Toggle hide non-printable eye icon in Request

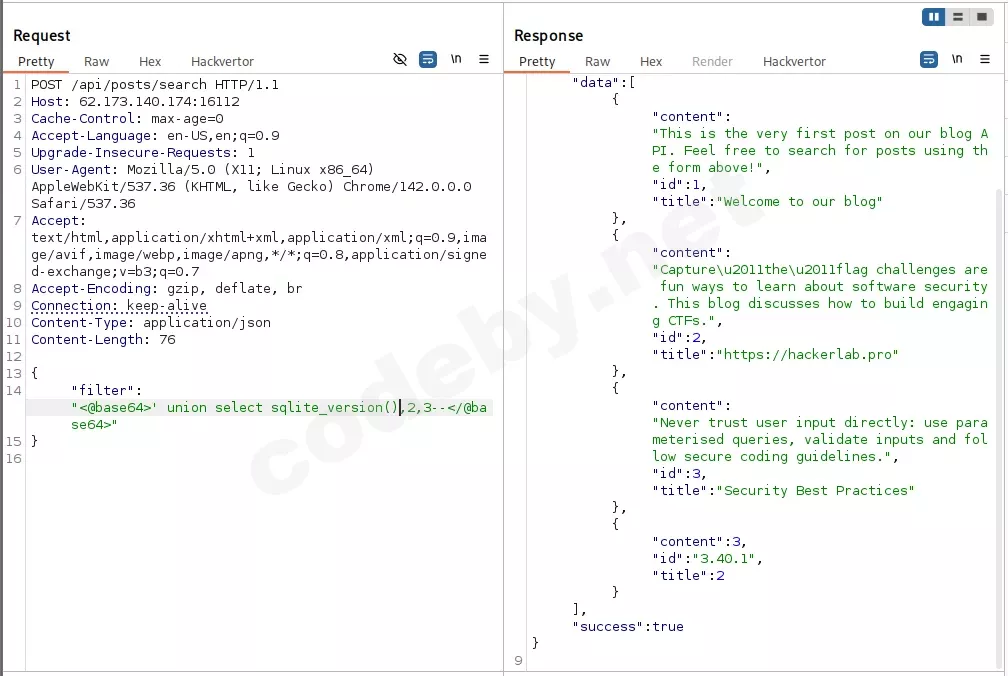pos(400,60)
